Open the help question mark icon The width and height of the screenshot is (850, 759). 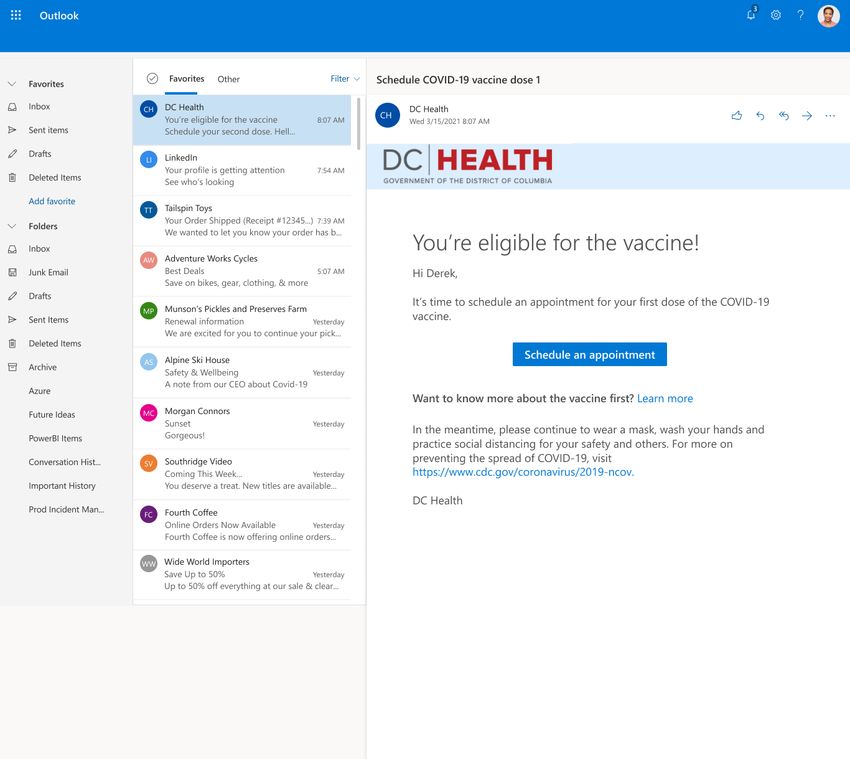800,15
